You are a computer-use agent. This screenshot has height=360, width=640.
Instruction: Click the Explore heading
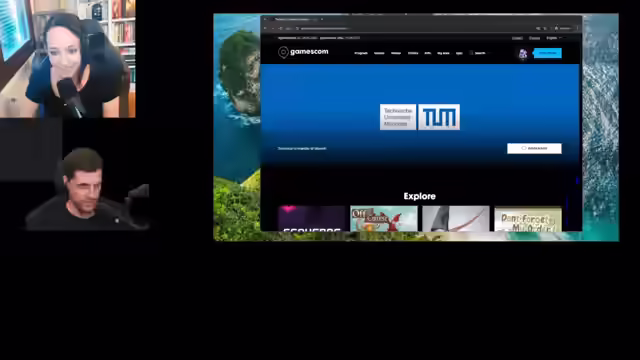click(x=420, y=196)
